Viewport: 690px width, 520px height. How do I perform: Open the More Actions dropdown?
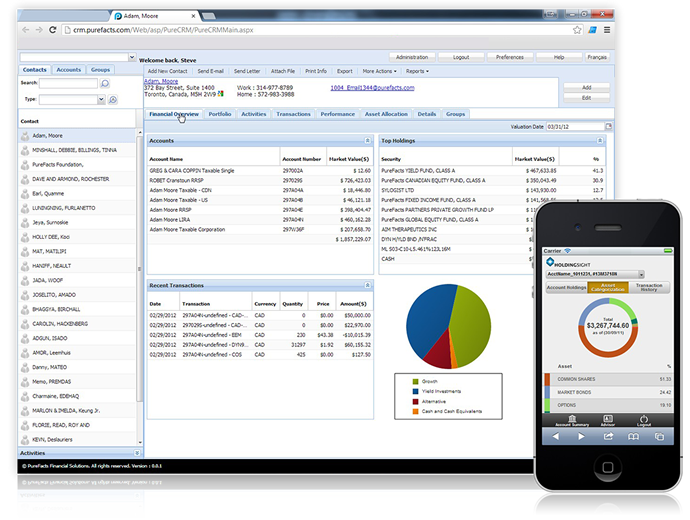point(379,71)
